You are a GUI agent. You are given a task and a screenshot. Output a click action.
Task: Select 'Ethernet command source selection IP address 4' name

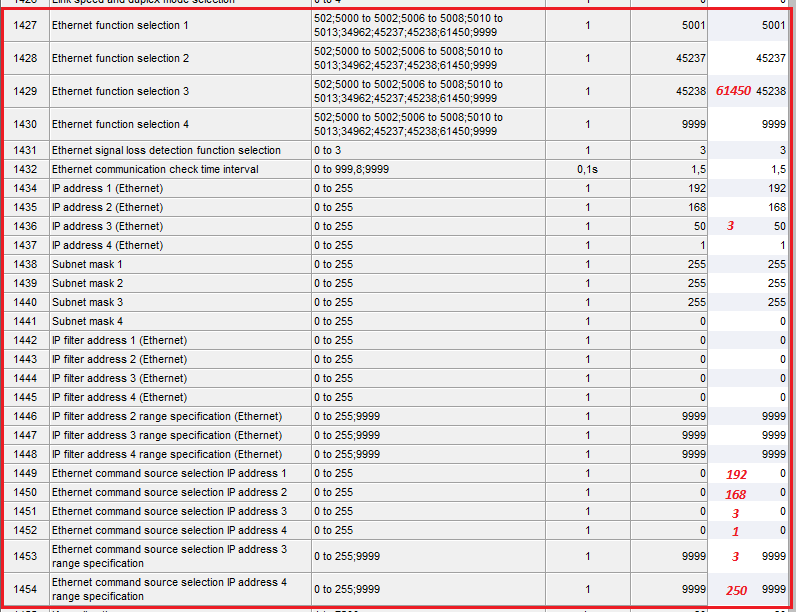(180, 530)
